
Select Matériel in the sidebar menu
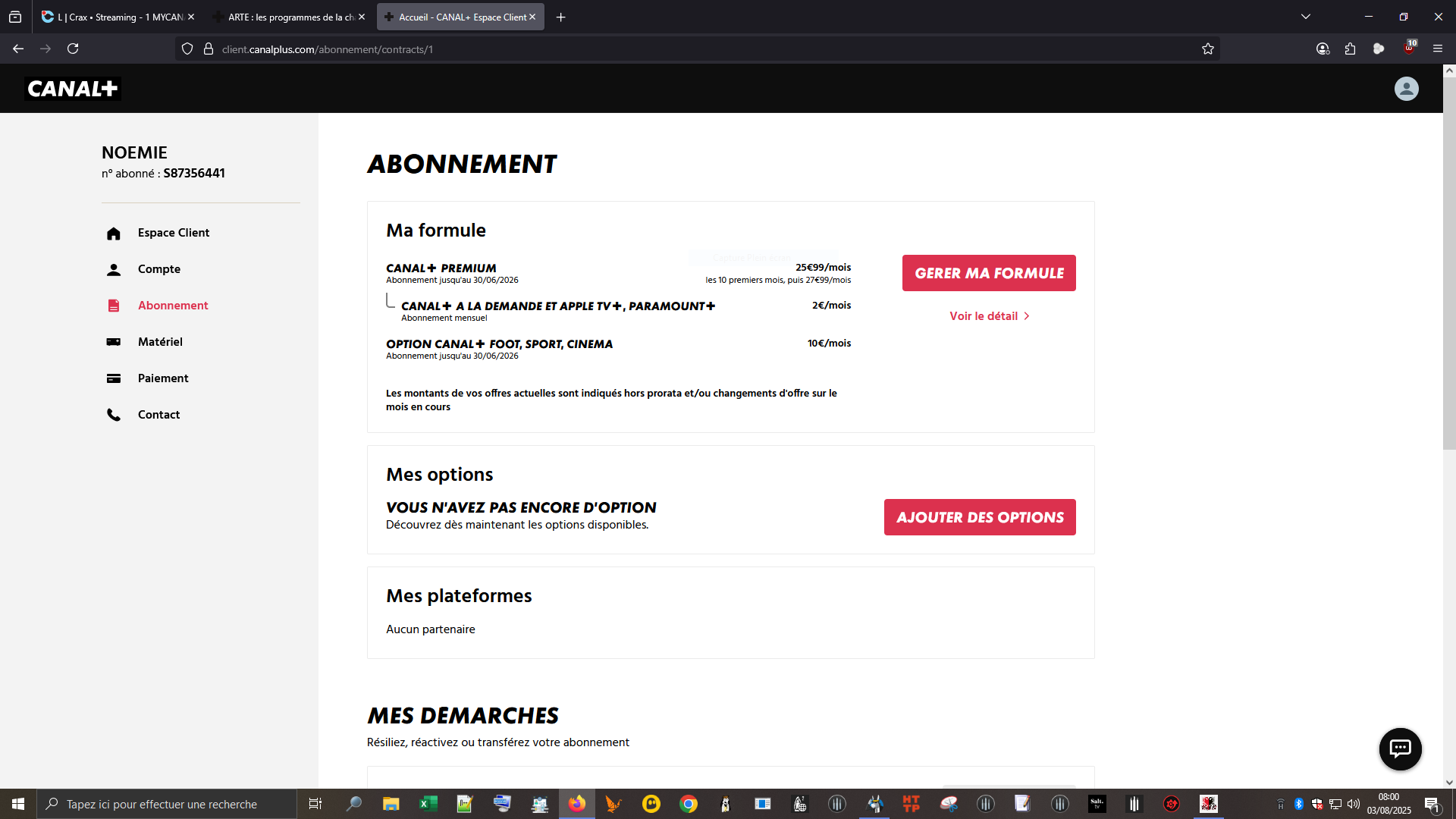[x=160, y=342]
